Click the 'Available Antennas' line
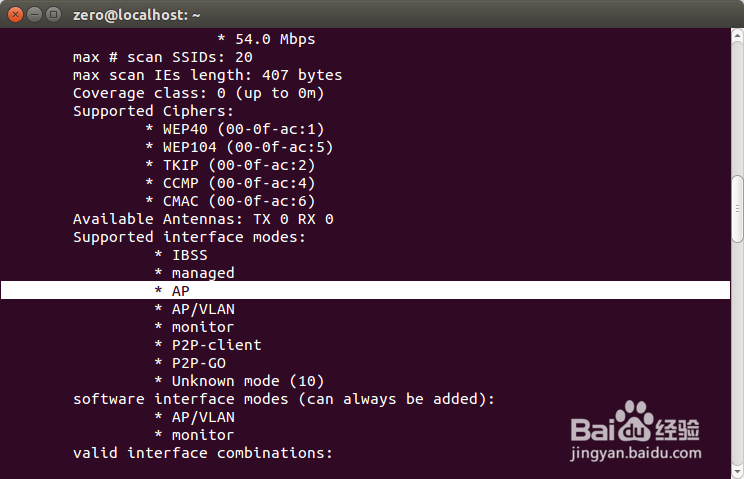 [203, 219]
